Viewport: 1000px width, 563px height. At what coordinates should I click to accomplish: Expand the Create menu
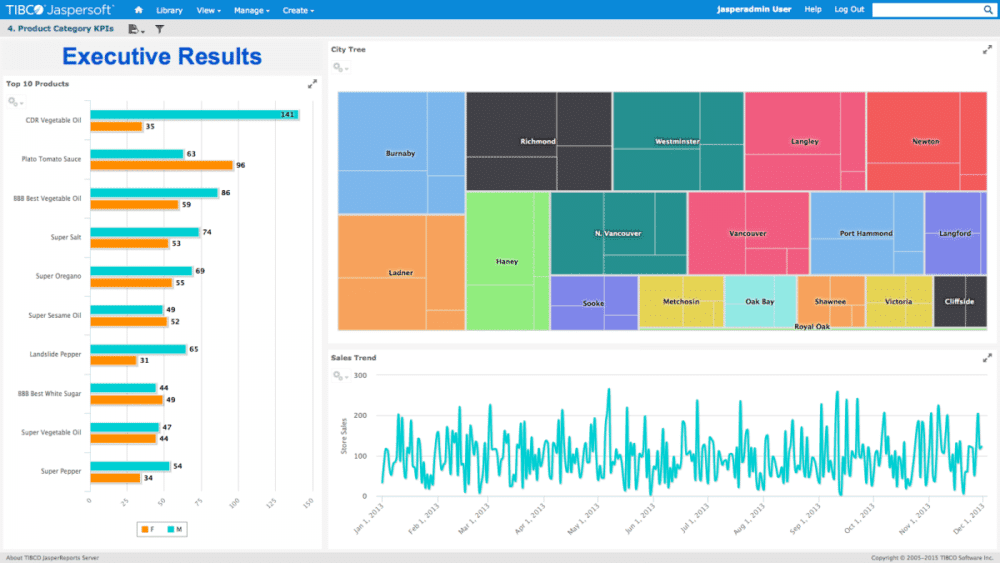[x=298, y=10]
